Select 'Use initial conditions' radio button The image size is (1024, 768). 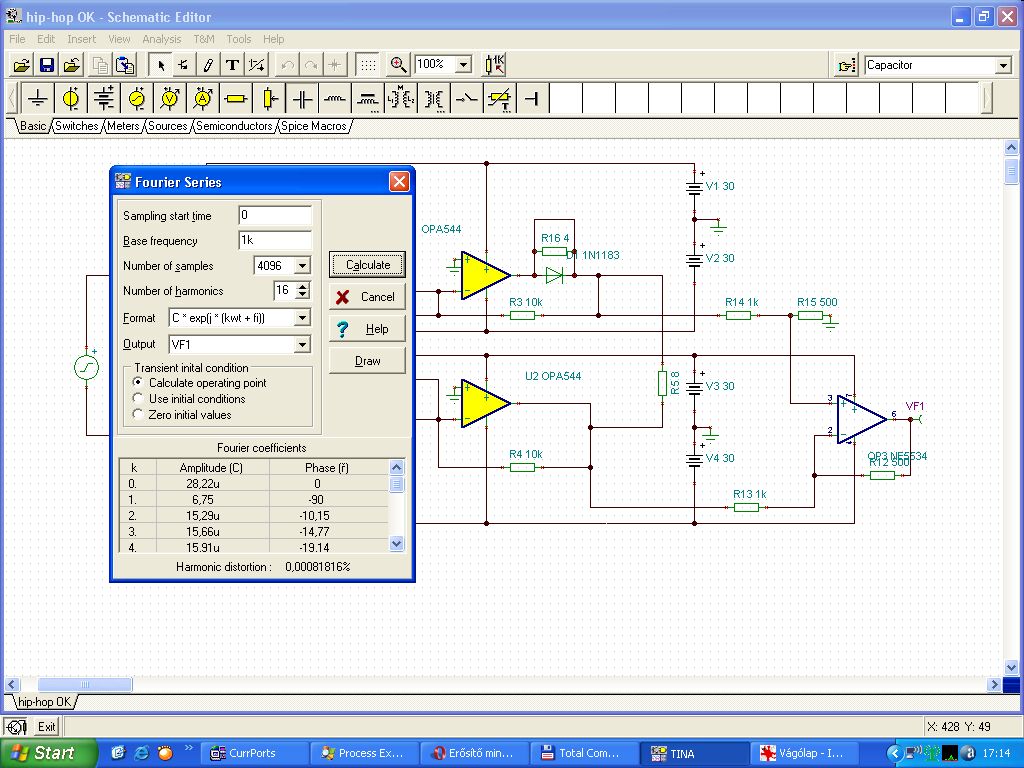click(138, 398)
